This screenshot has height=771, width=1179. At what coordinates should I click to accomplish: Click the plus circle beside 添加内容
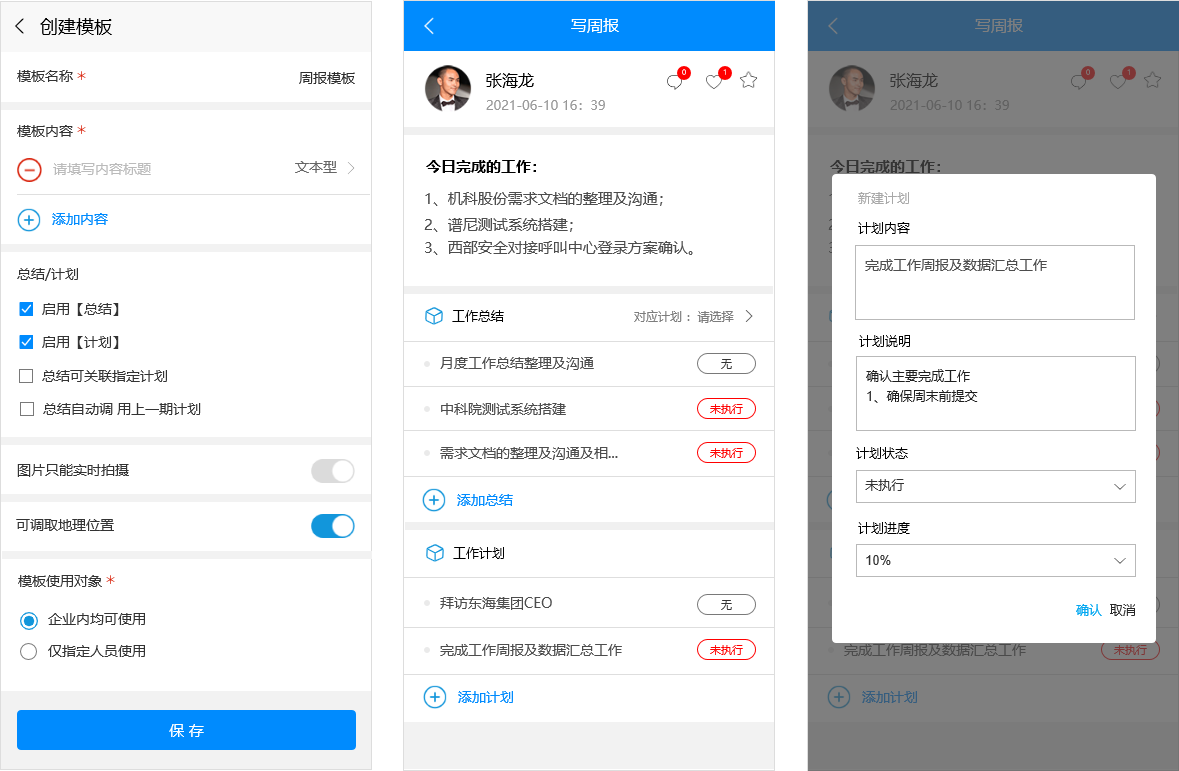pyautogui.click(x=29, y=220)
